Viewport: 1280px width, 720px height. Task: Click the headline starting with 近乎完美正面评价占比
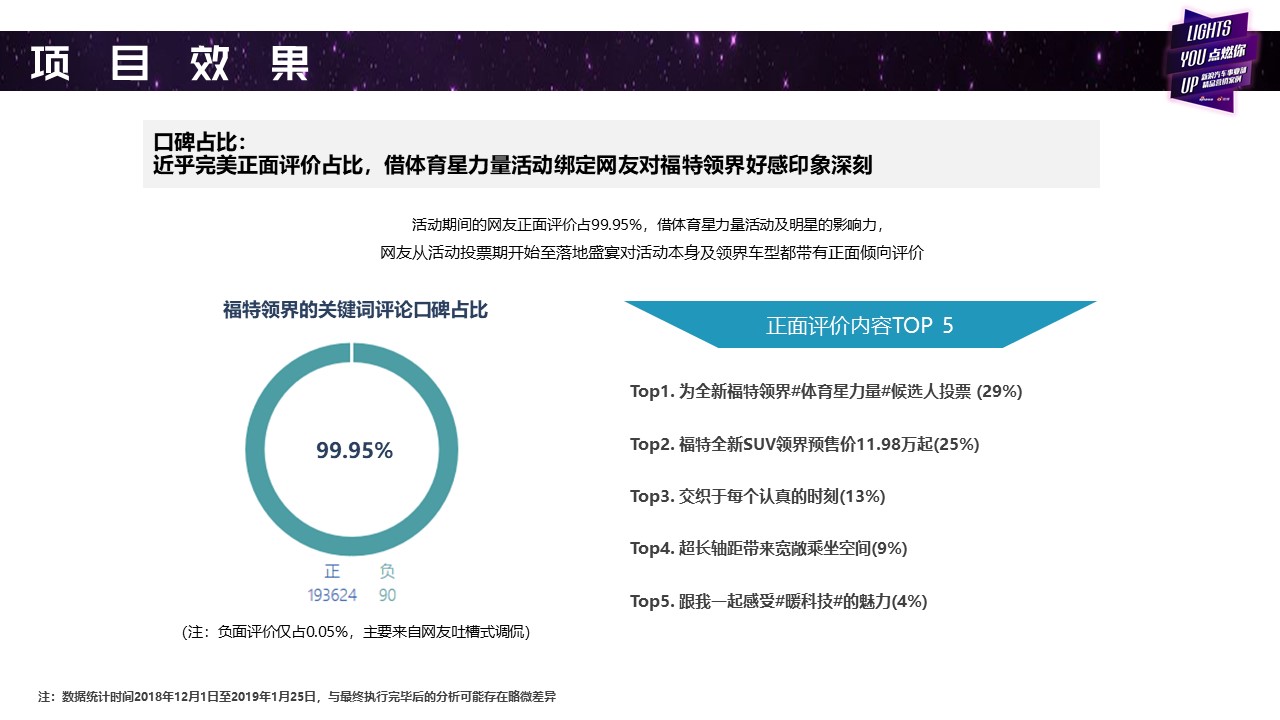[513, 166]
